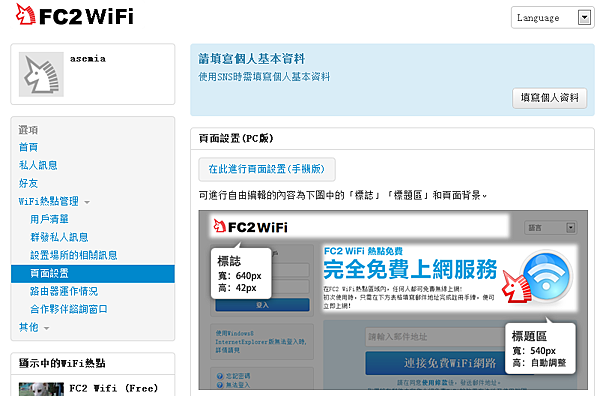Open the Language dropdown

pyautogui.click(x=552, y=18)
